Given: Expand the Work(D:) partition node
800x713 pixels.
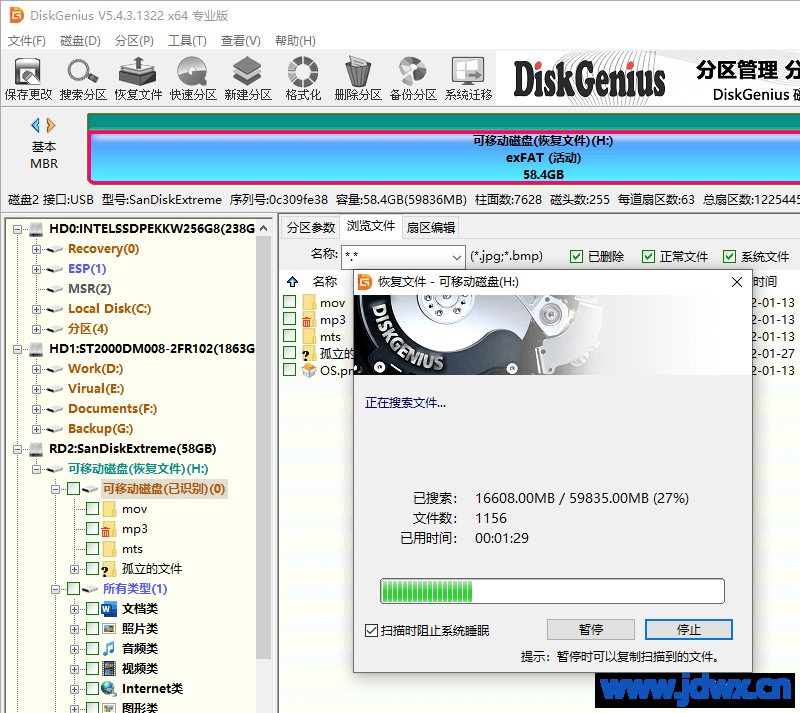Looking at the screenshot, I should click(36, 370).
